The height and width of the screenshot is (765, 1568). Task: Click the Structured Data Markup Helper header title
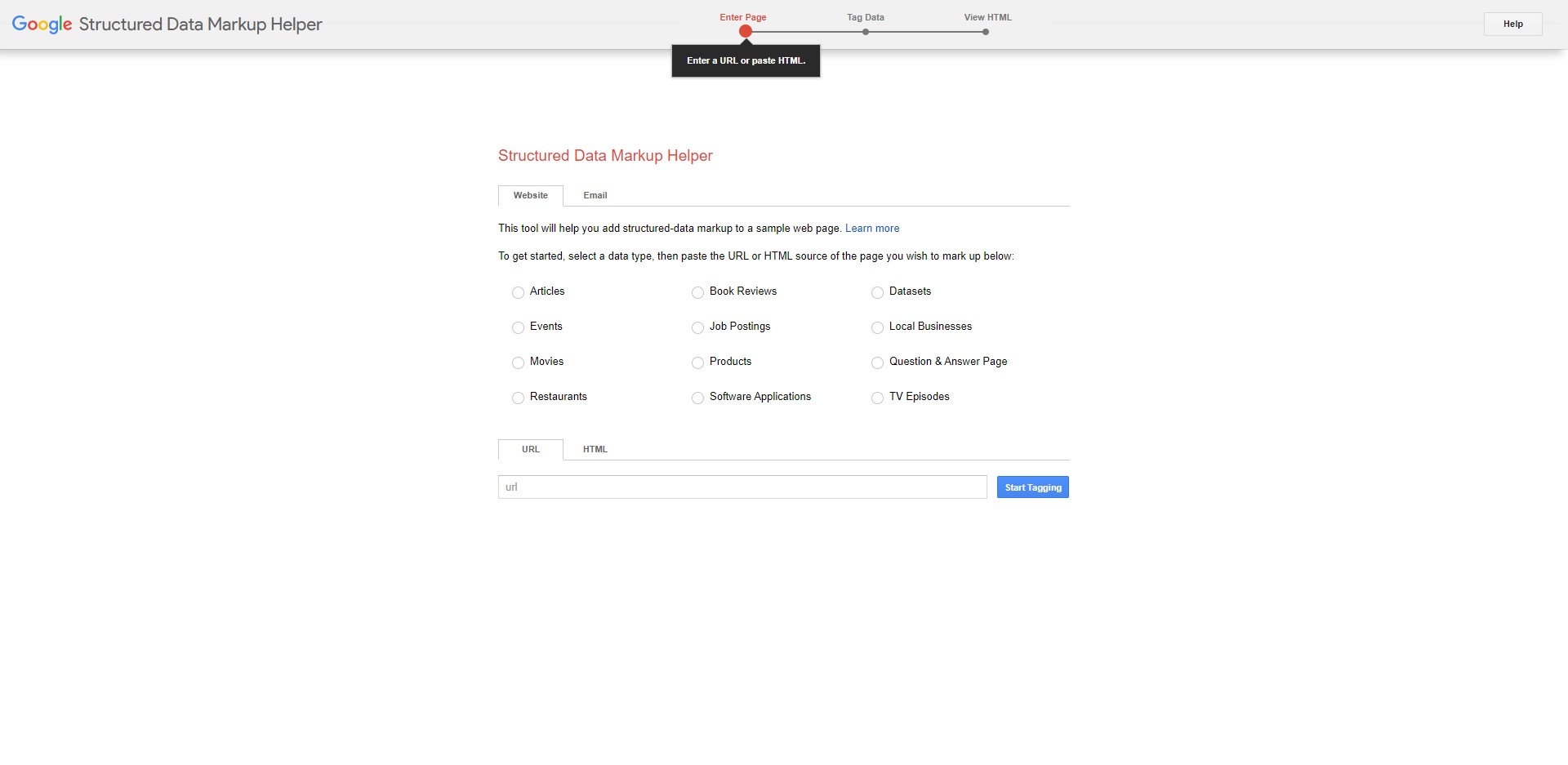200,24
